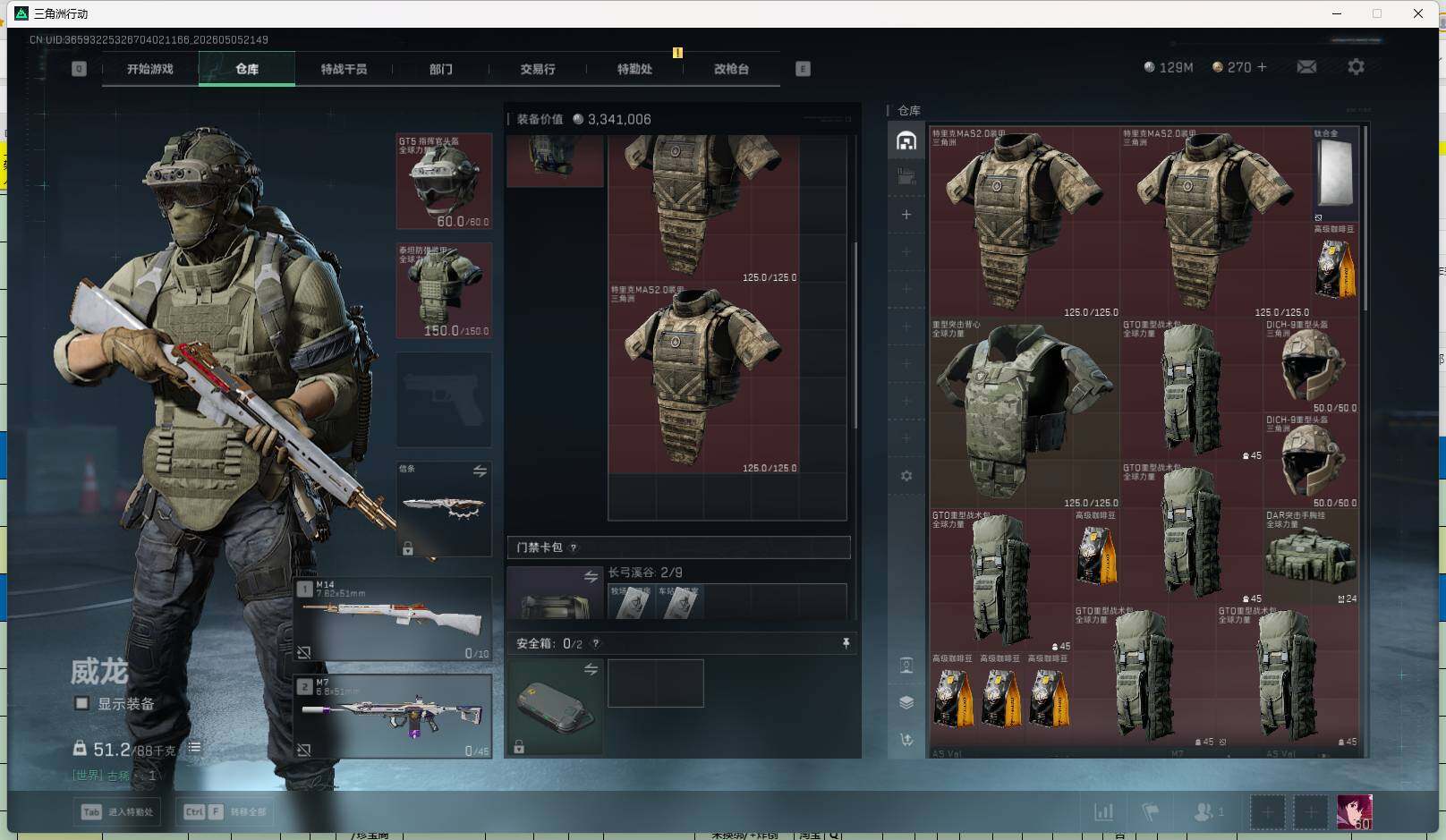Image resolution: width=1446 pixels, height=840 pixels.
Task: Open the friends icon in bottom bar
Action: click(1208, 812)
